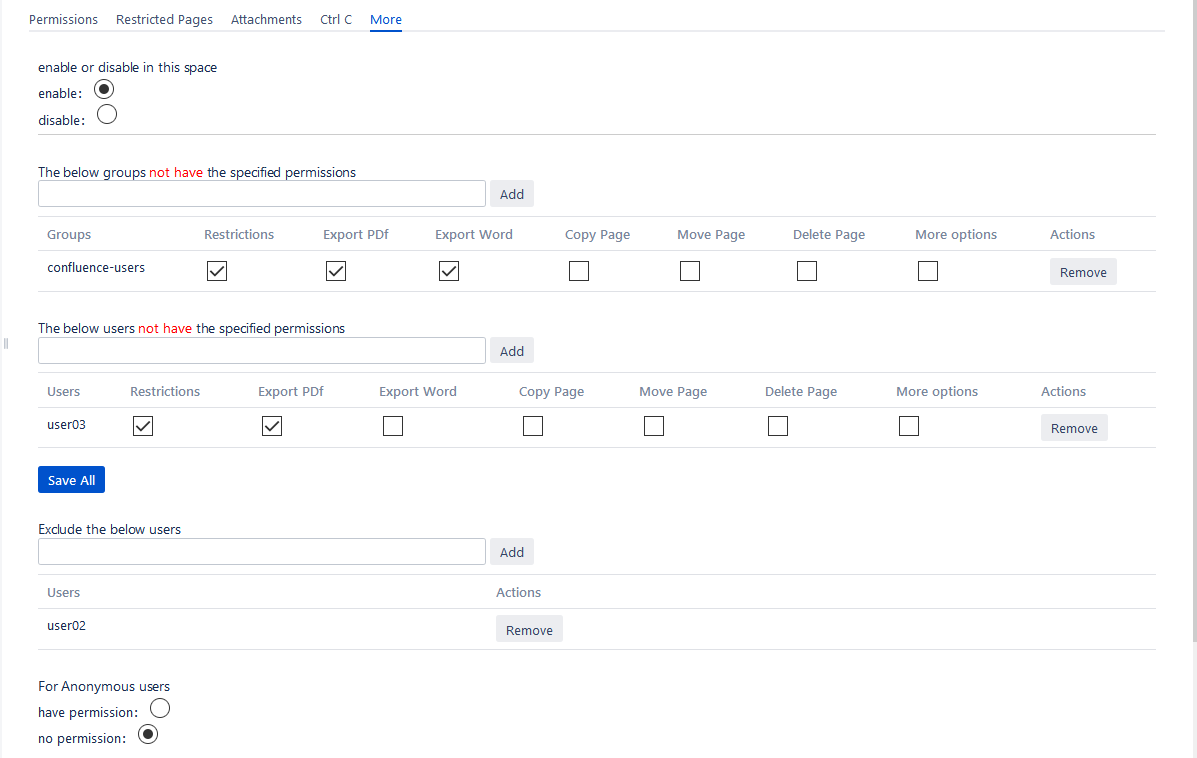Check Export Word for user03

tap(392, 426)
